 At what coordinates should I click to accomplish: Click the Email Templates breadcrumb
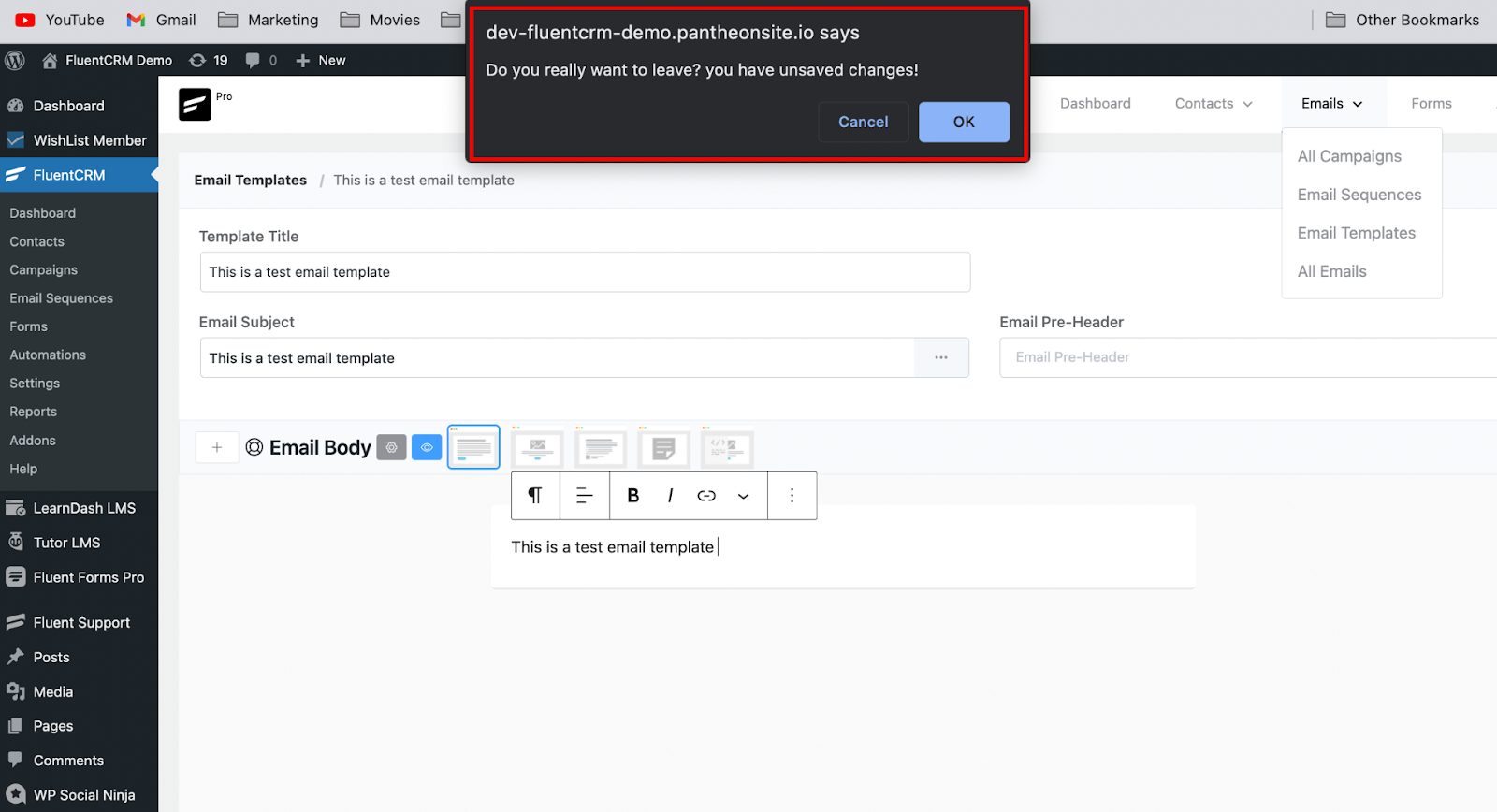click(x=251, y=181)
